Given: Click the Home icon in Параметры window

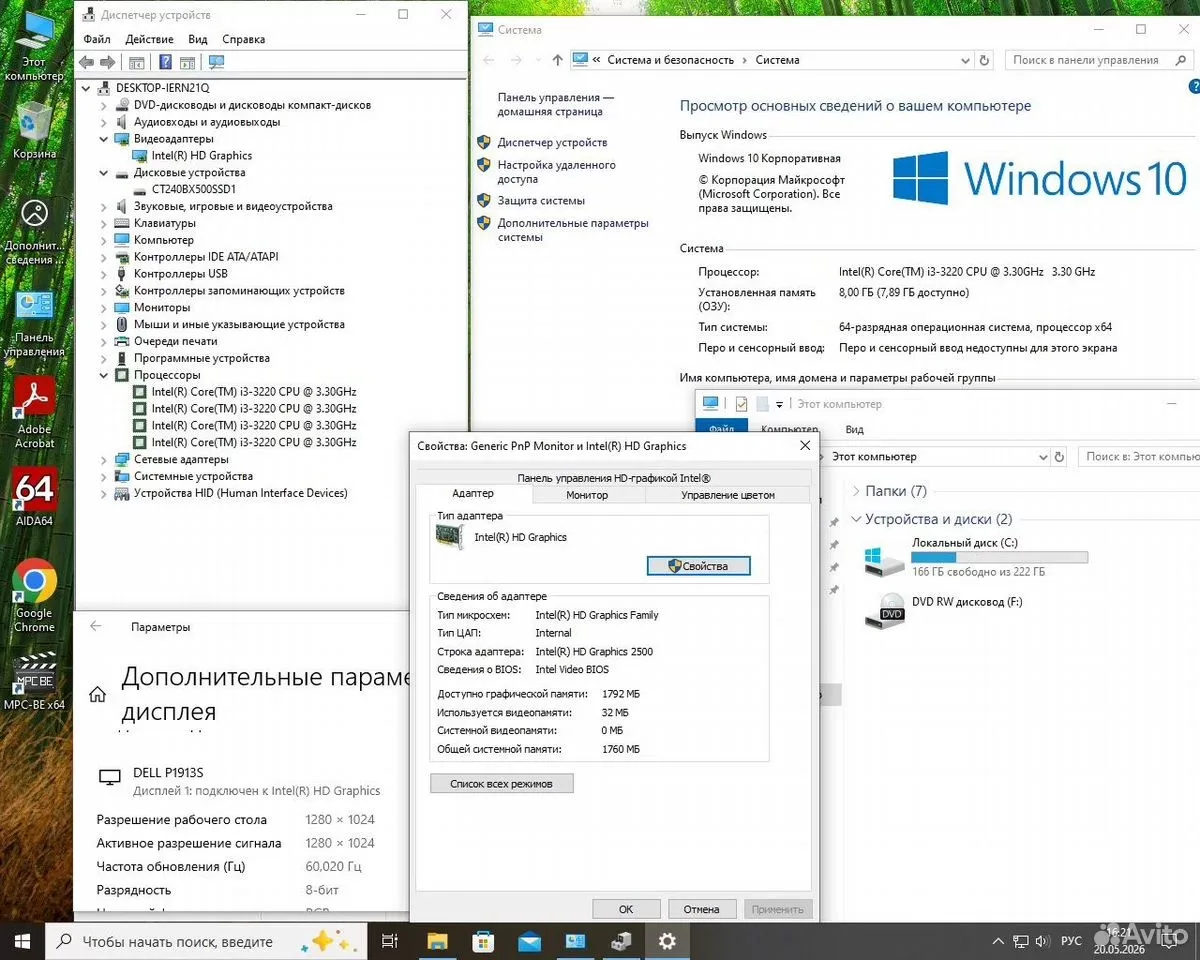Looking at the screenshot, I should [x=97, y=694].
